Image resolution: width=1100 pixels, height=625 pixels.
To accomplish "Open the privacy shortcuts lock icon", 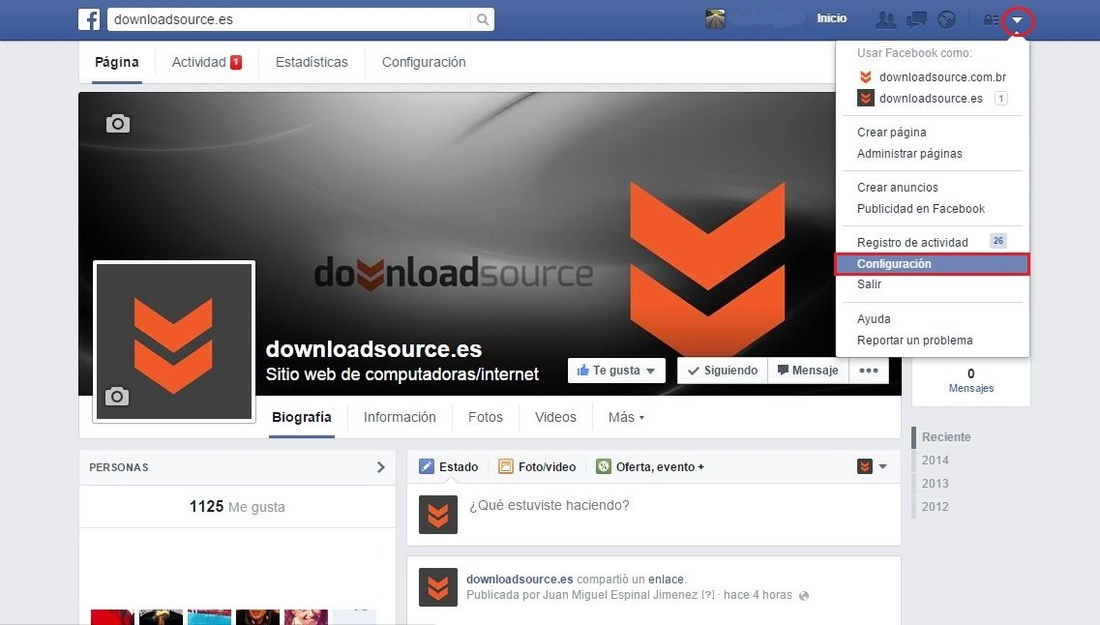I will [991, 20].
